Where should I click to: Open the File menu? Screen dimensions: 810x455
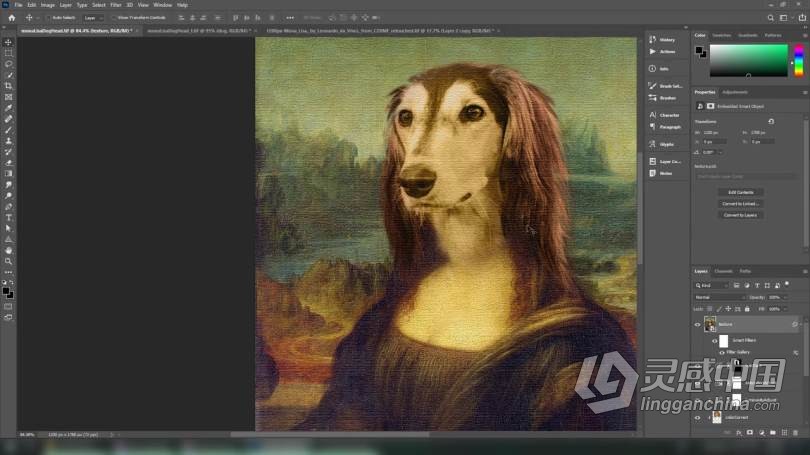(18, 5)
